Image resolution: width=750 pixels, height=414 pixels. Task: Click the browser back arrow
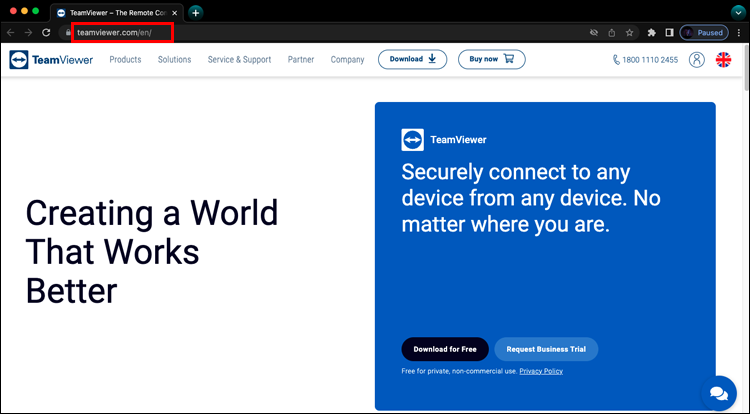pyautogui.click(x=11, y=33)
